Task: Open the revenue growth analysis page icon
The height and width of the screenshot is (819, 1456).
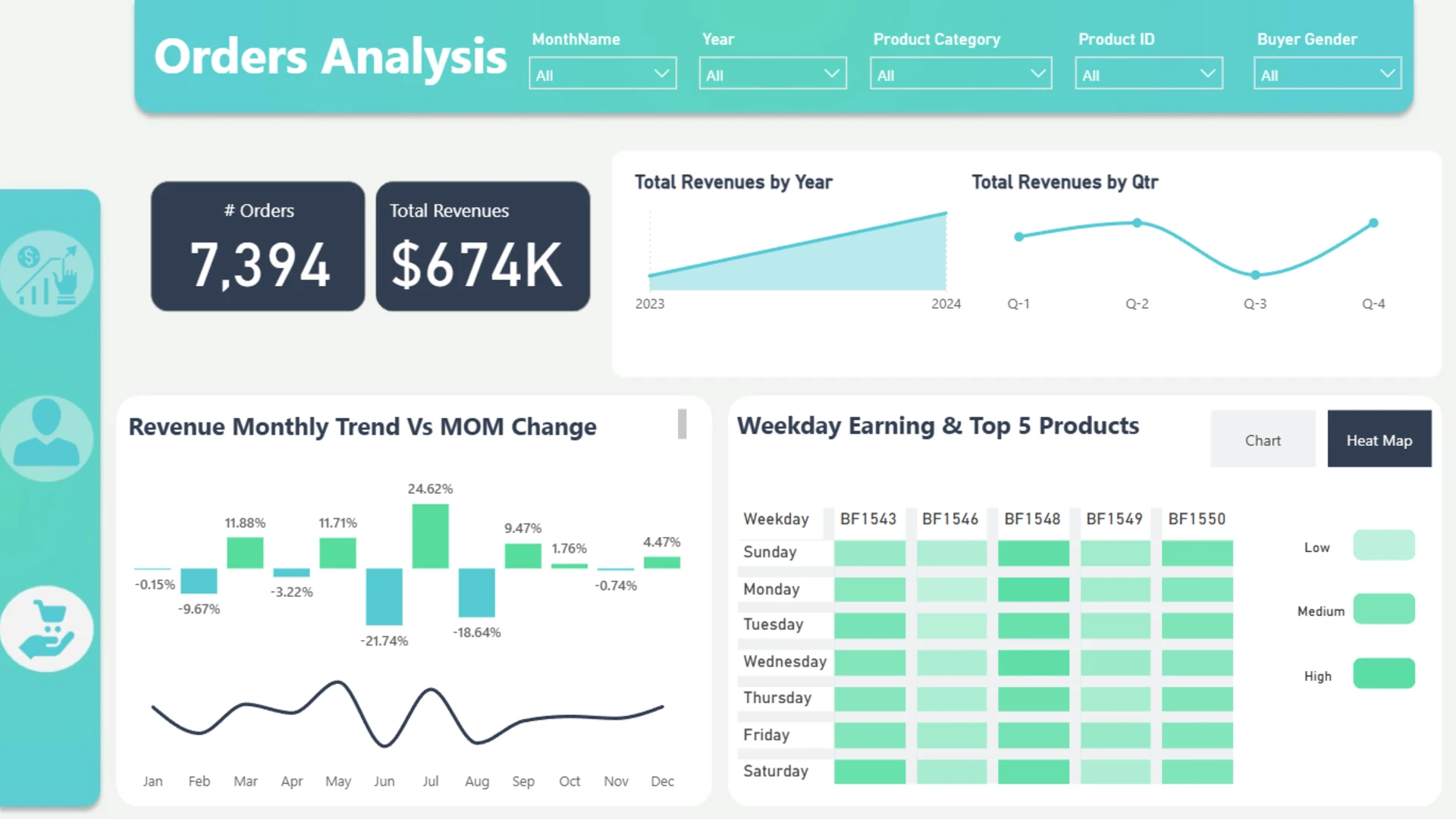Action: [x=47, y=274]
